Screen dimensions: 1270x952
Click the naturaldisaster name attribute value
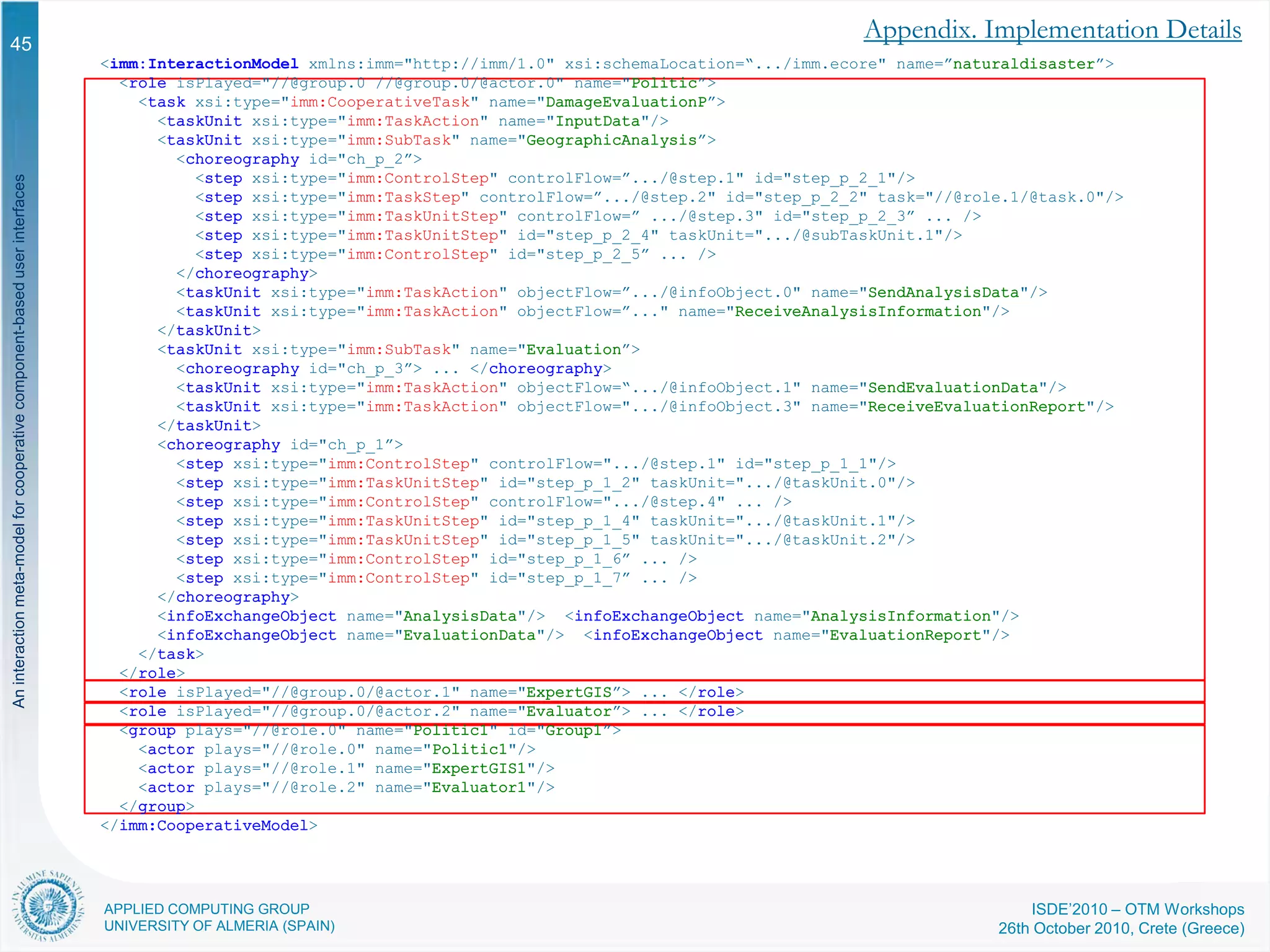pyautogui.click(x=1023, y=64)
